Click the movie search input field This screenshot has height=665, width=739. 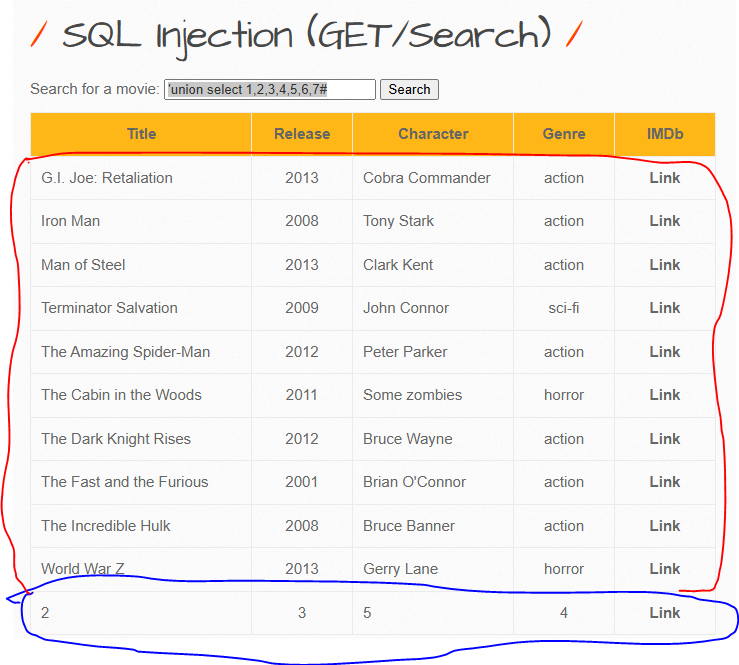coord(270,90)
